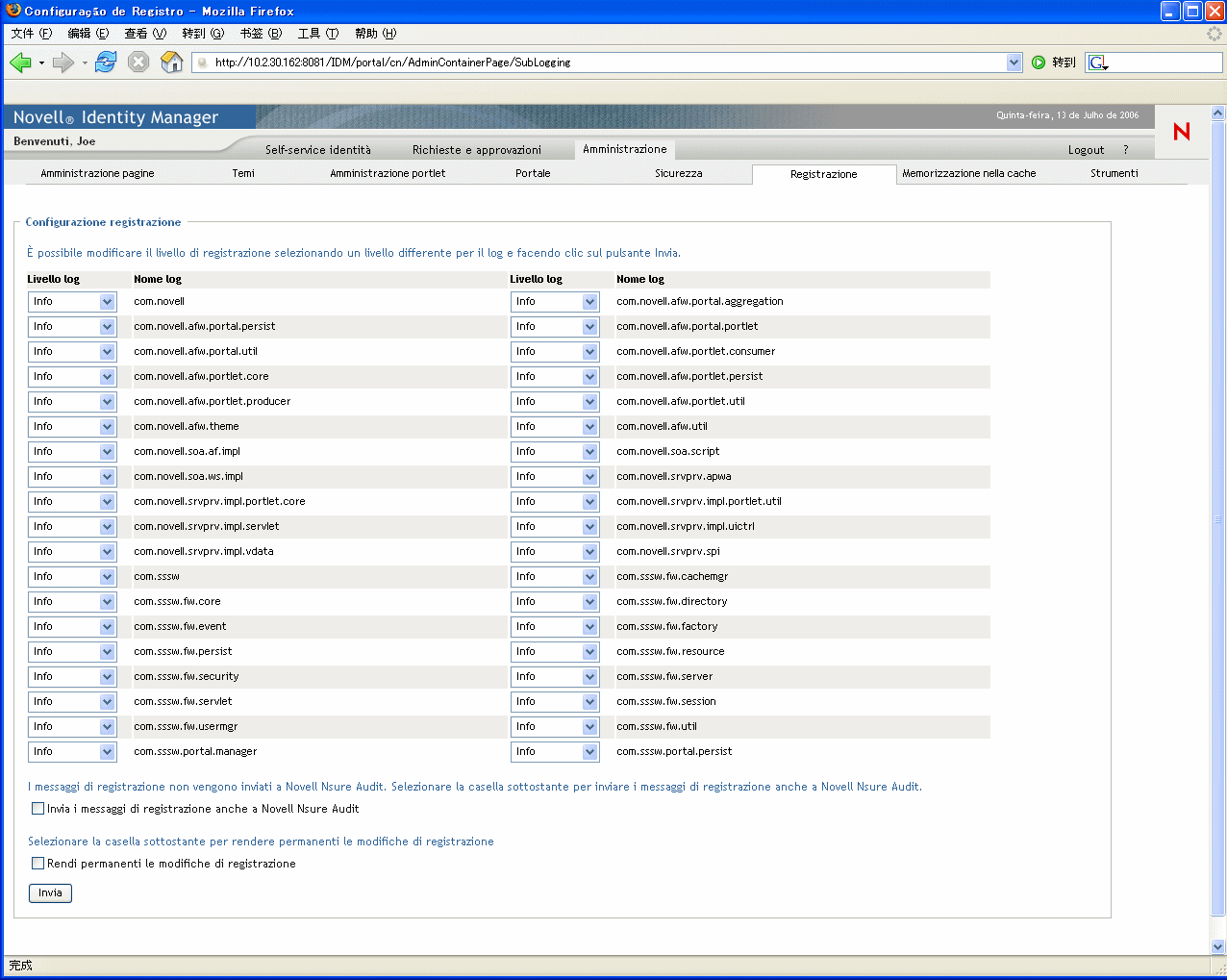This screenshot has height=980, width=1227.
Task: Click the 转到 Go label next to address bar
Action: [1064, 63]
